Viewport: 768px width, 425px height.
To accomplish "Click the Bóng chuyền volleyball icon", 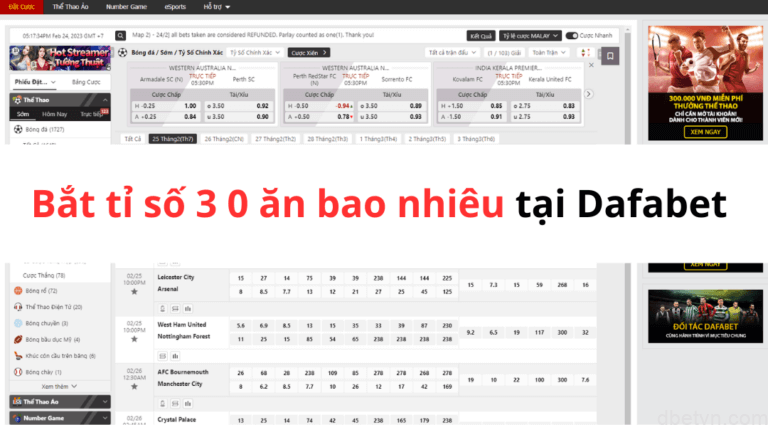I will [x=18, y=323].
